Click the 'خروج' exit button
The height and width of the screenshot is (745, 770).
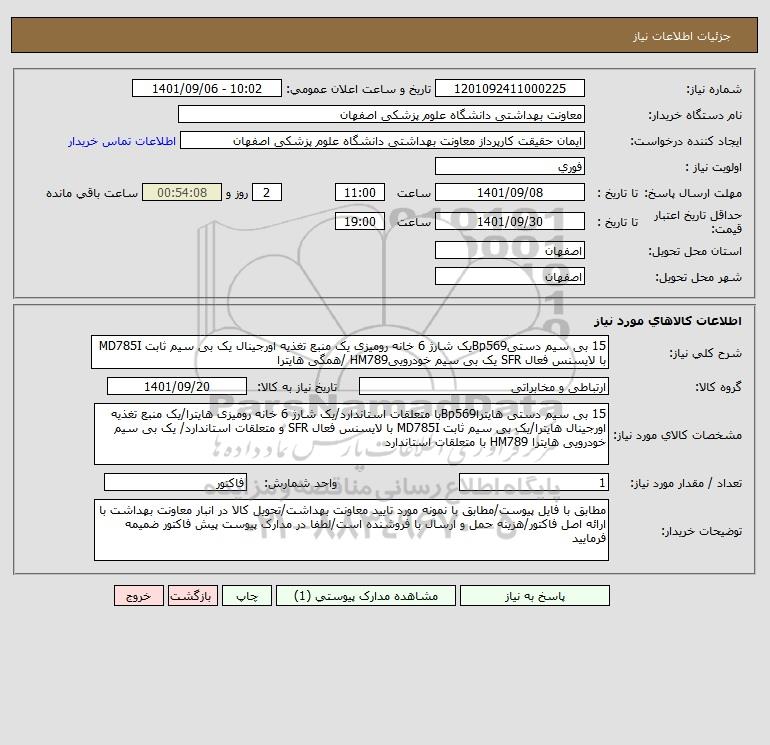pyautogui.click(x=138, y=596)
